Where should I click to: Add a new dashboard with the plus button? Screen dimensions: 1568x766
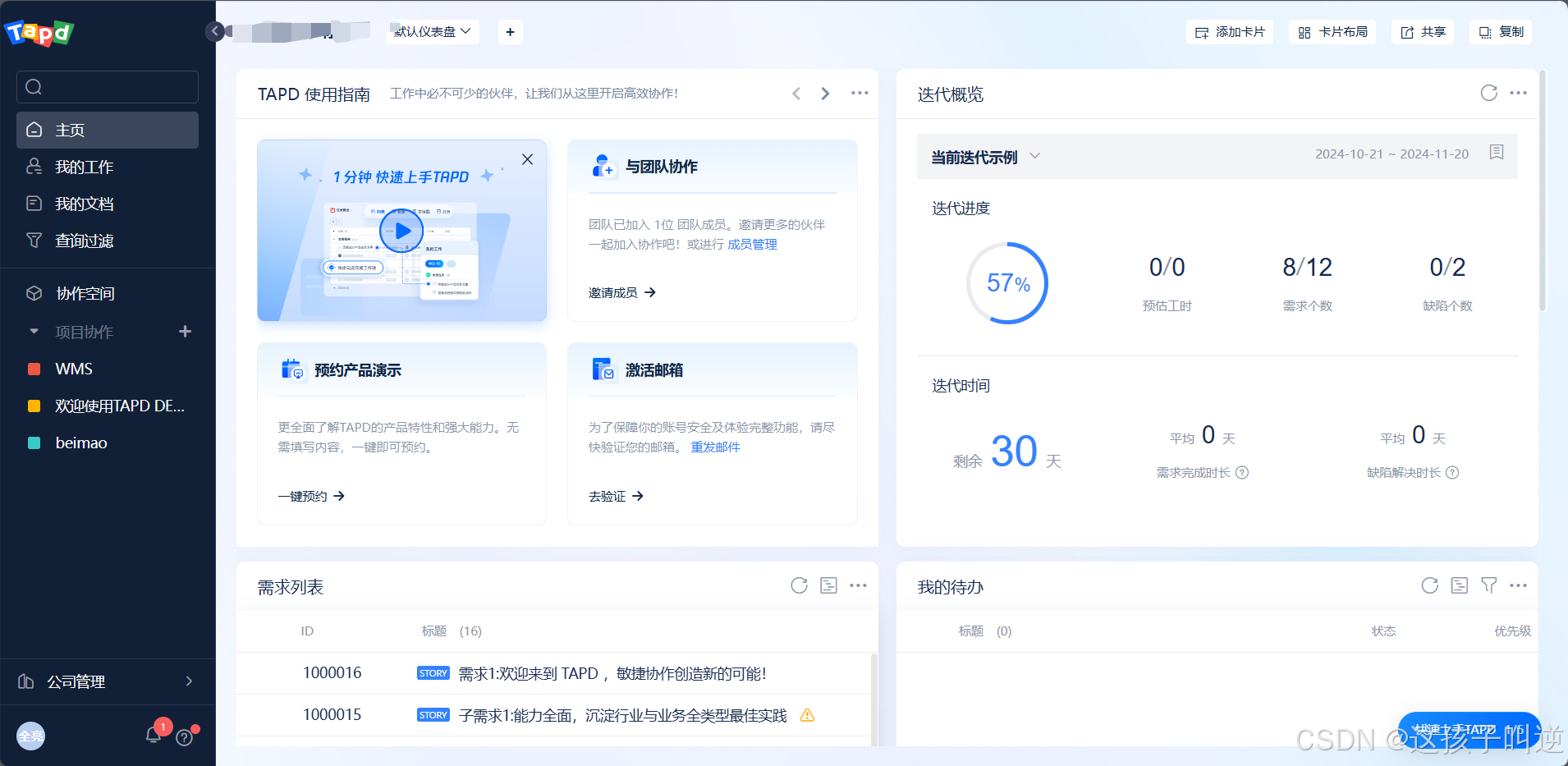(x=510, y=31)
